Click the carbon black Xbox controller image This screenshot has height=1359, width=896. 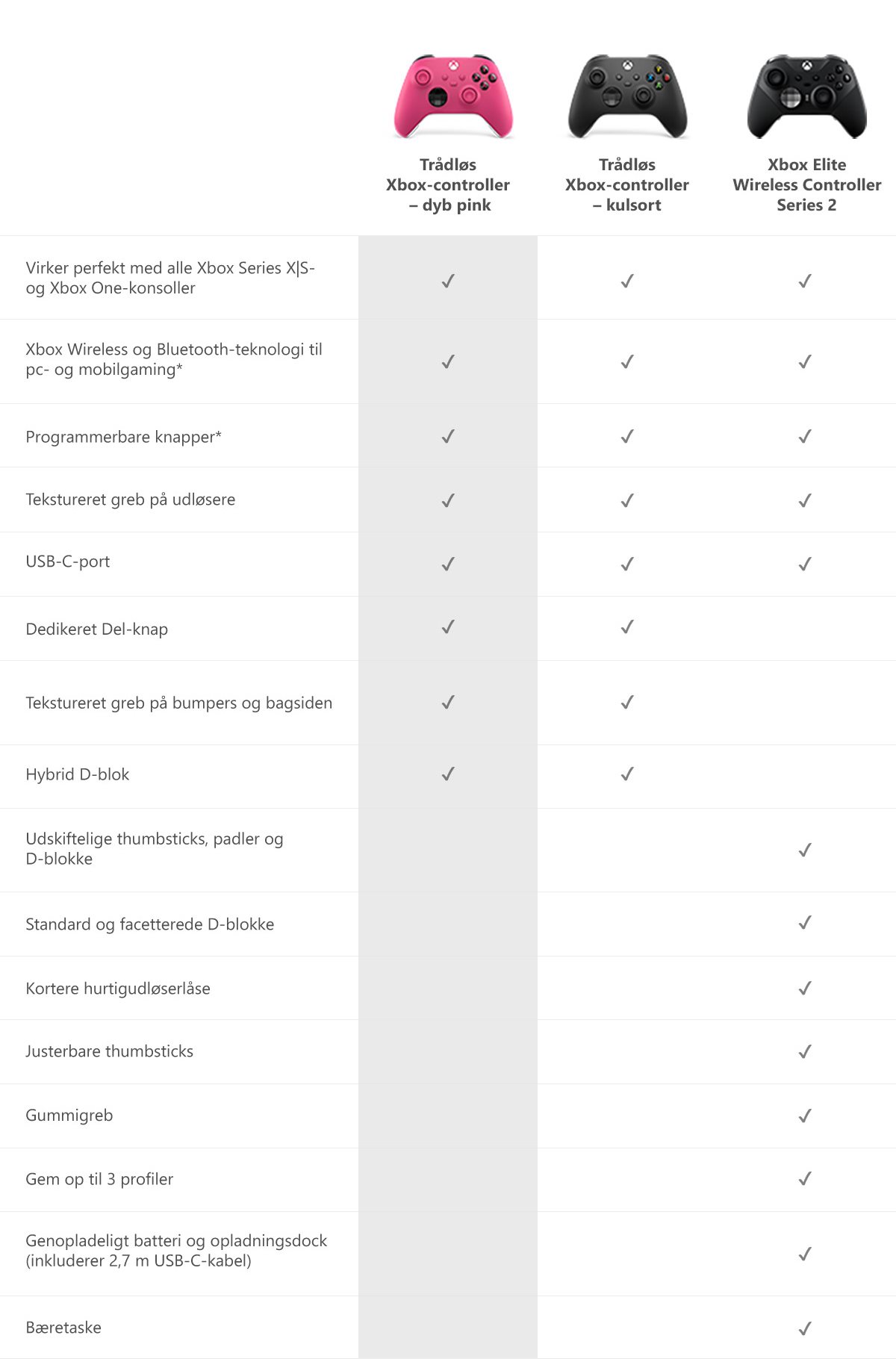627,96
